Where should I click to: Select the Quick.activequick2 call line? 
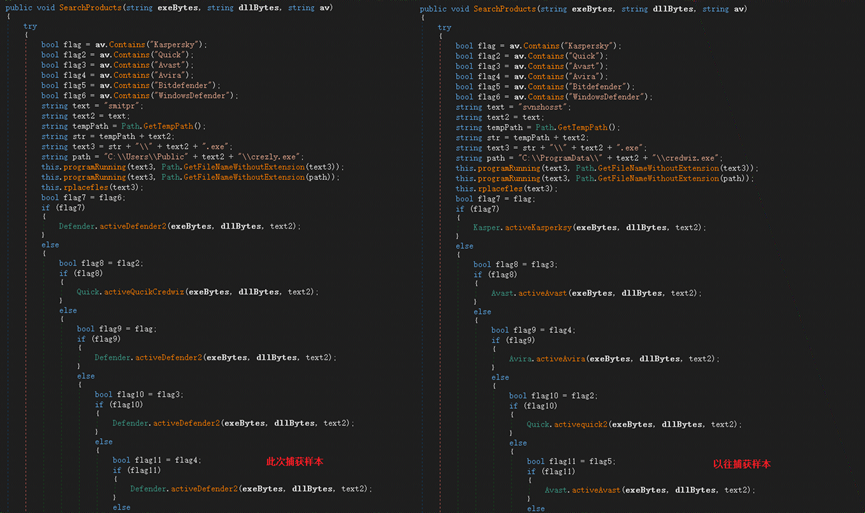[634, 424]
